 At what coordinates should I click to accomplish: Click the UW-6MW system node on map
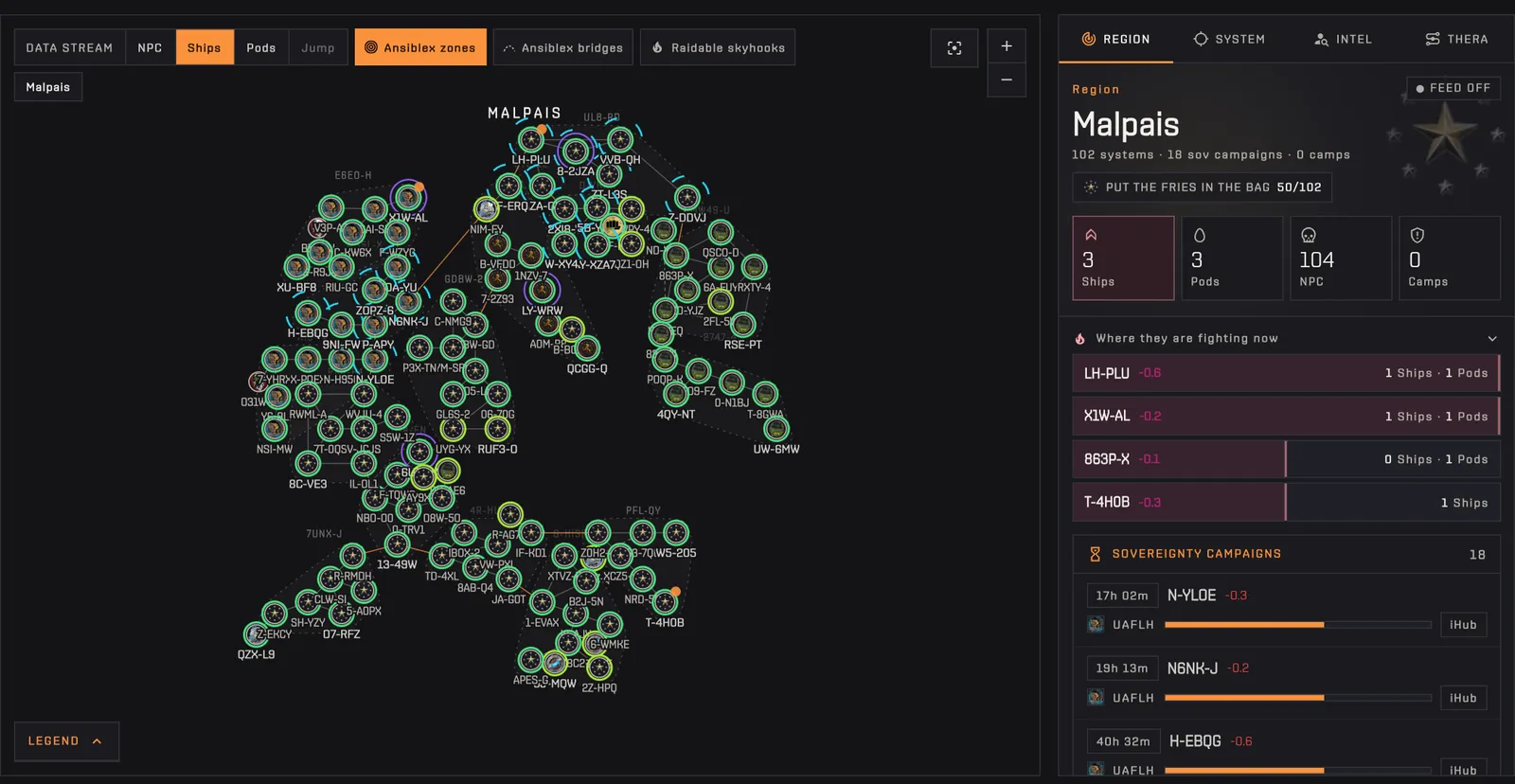click(x=776, y=429)
